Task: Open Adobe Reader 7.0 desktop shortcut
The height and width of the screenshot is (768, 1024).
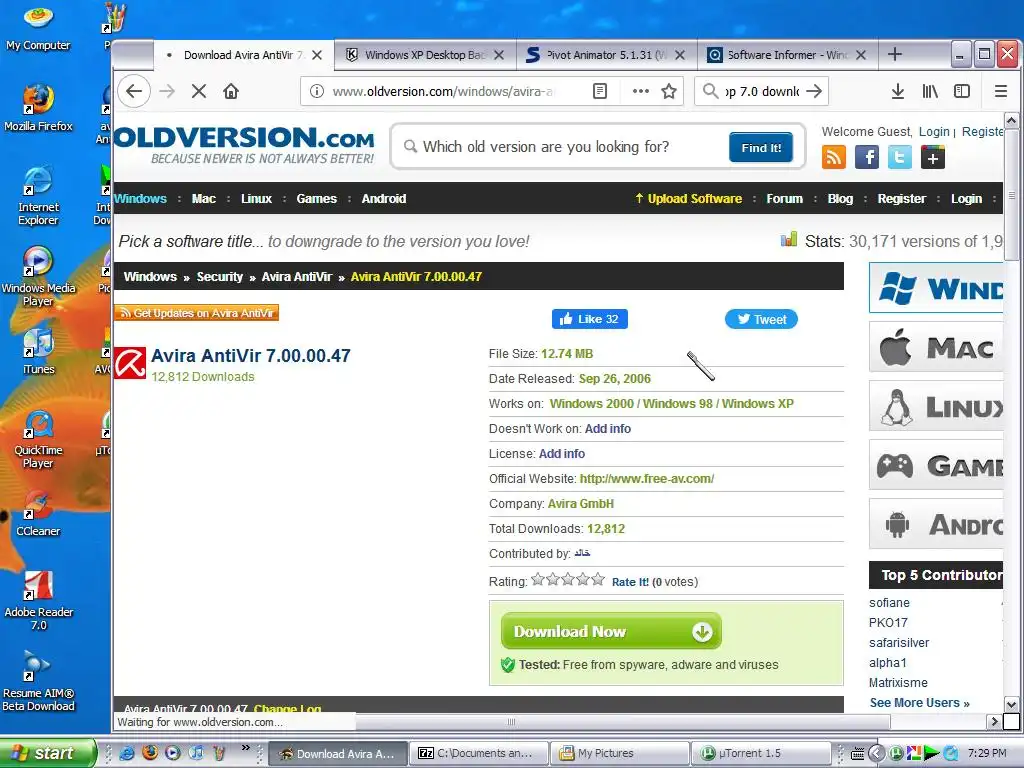Action: pyautogui.click(x=38, y=601)
